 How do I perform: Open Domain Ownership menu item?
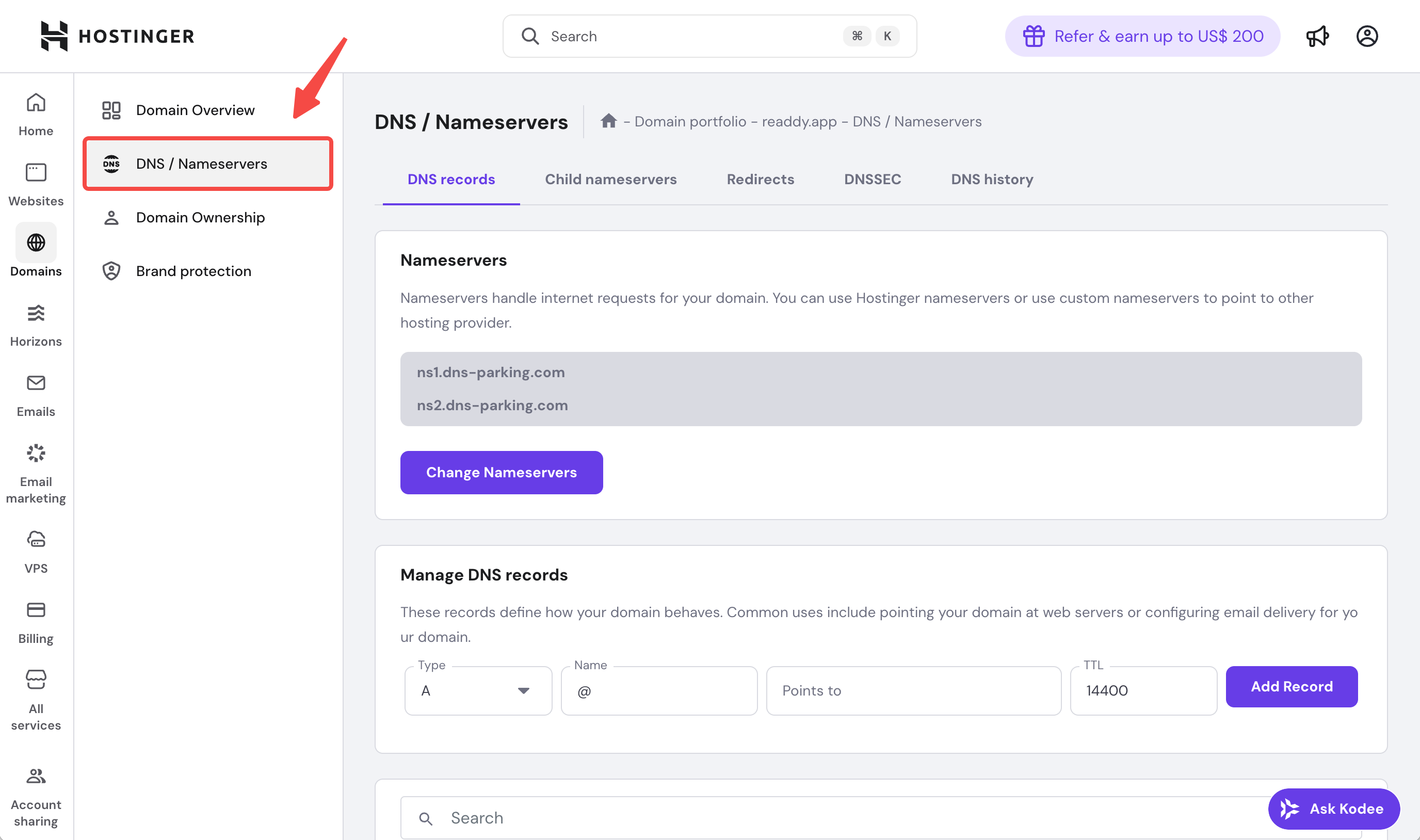[200, 217]
